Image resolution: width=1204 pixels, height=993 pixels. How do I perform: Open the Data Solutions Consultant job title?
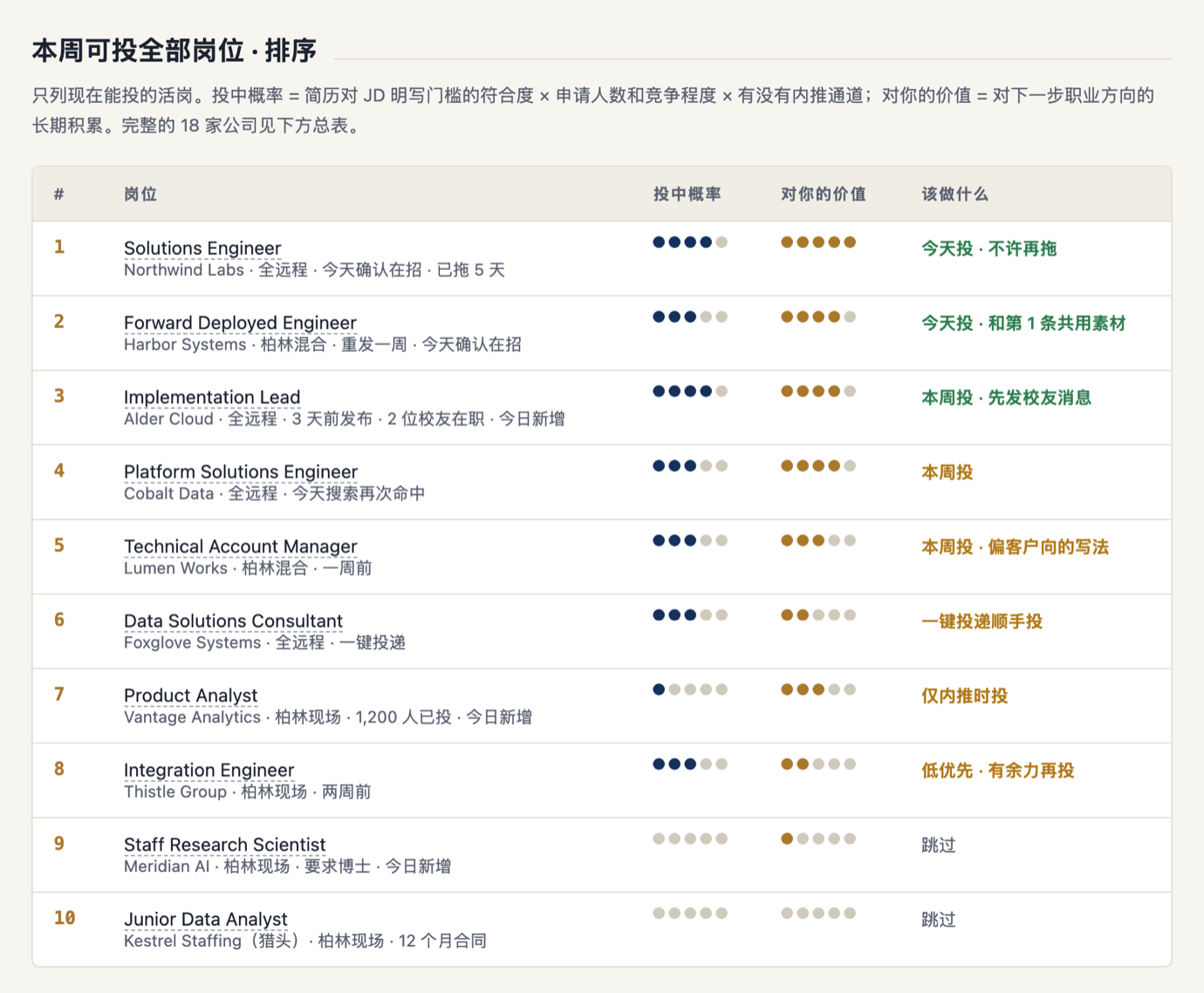[x=233, y=620]
